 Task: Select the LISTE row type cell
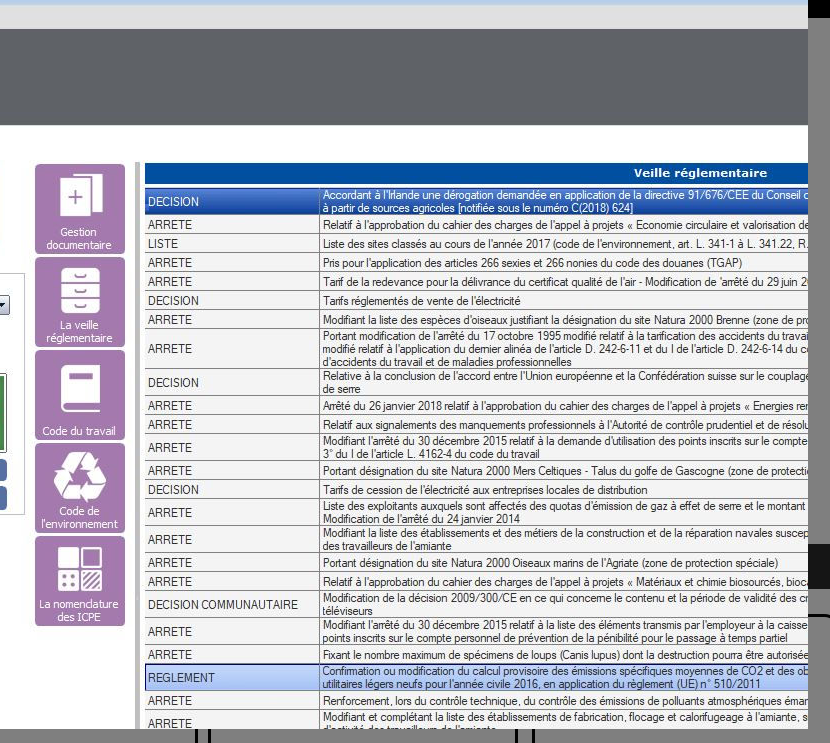click(x=232, y=244)
